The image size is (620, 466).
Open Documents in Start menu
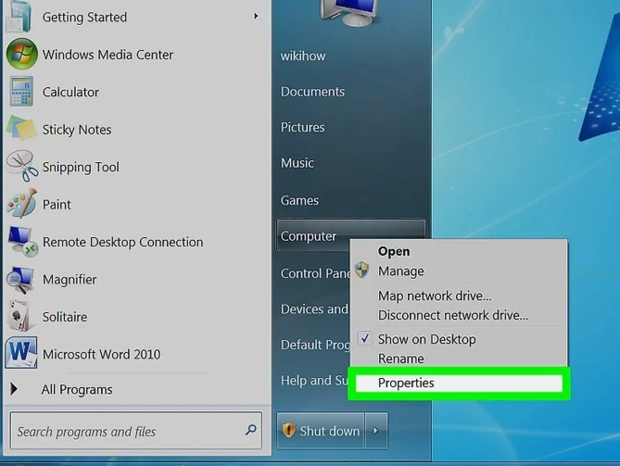tap(313, 92)
